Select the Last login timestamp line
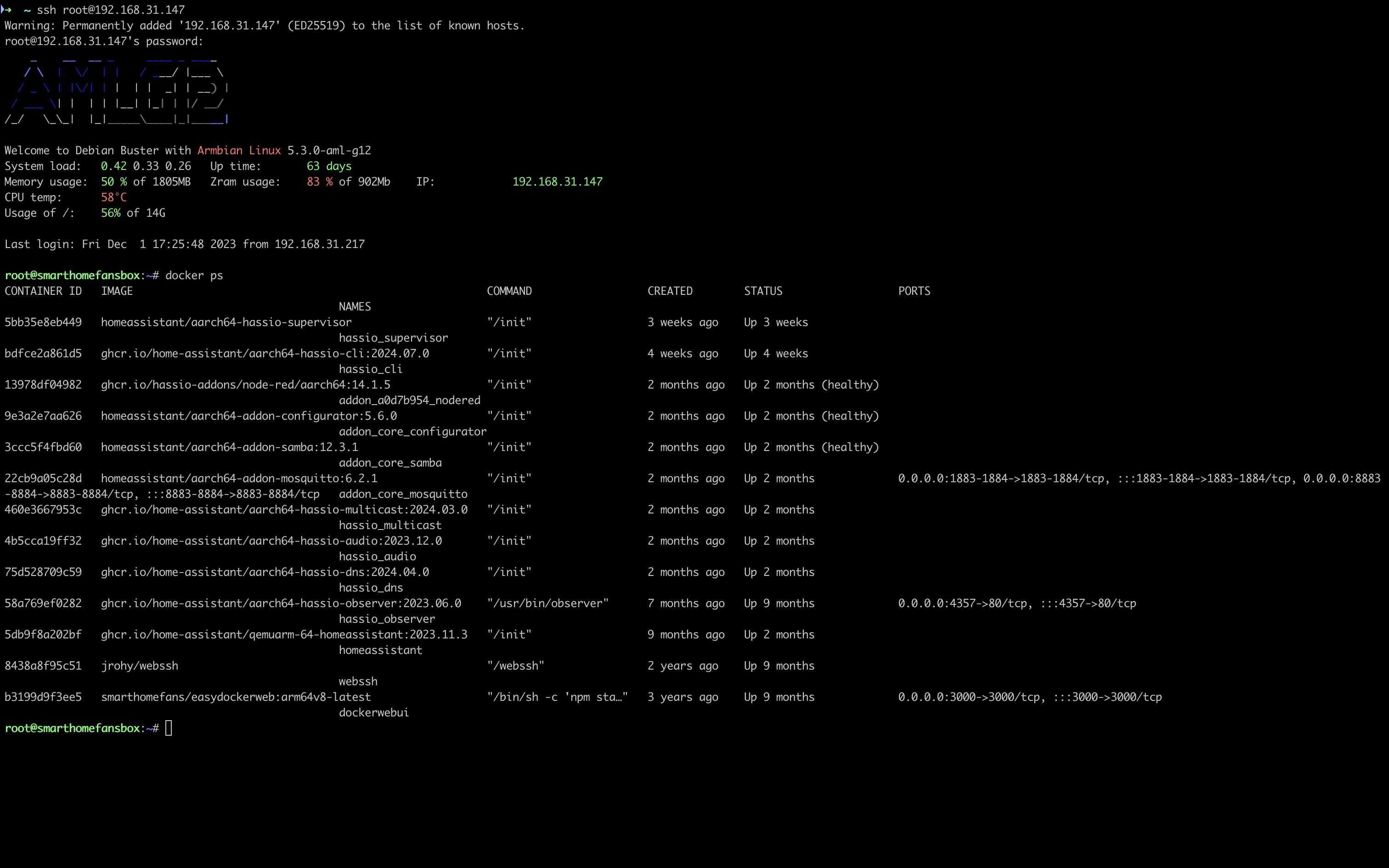This screenshot has height=868, width=1389. click(184, 243)
